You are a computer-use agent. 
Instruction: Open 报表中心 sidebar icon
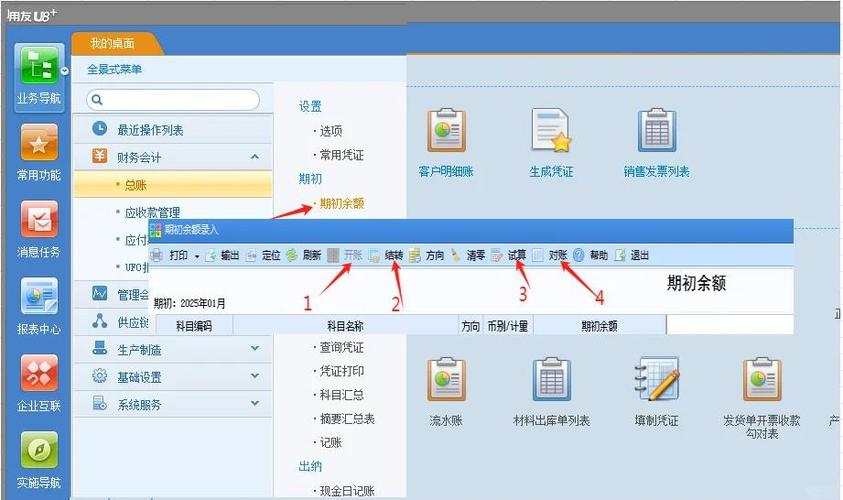(x=39, y=296)
